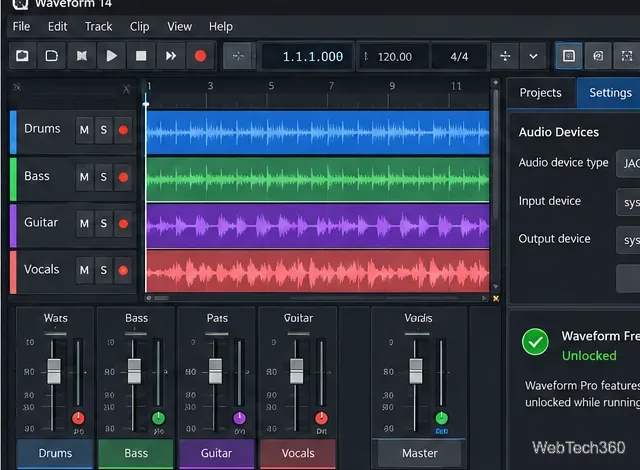The width and height of the screenshot is (640, 470).
Task: Open project folder icon in toolbar
Action: (22, 56)
